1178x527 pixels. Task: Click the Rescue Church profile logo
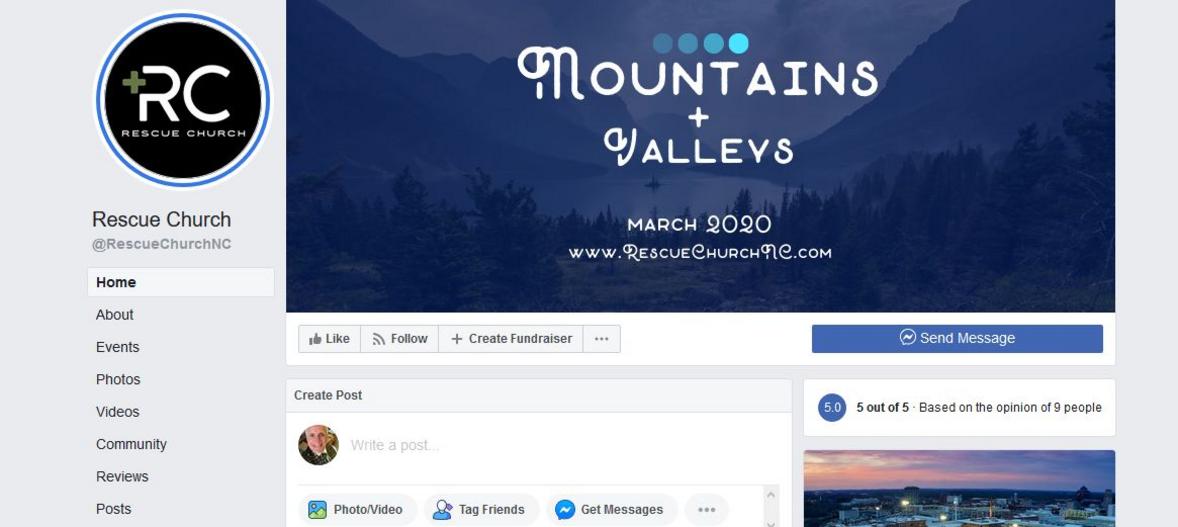(x=183, y=99)
